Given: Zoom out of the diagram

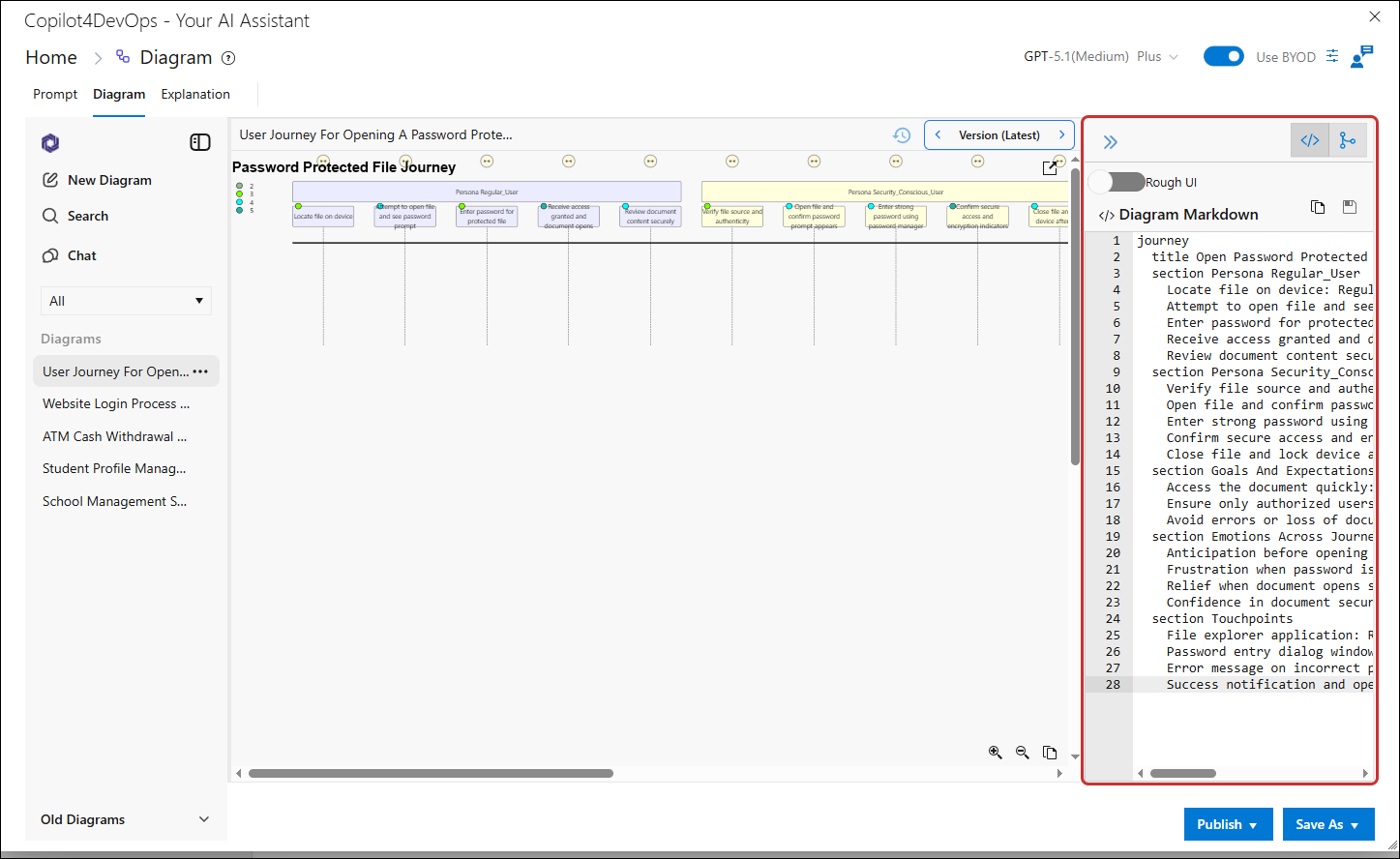Looking at the screenshot, I should (1023, 753).
